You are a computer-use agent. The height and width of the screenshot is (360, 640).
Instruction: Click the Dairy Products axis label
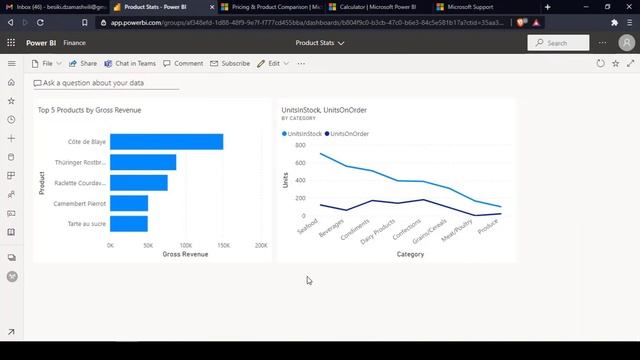coord(378,232)
